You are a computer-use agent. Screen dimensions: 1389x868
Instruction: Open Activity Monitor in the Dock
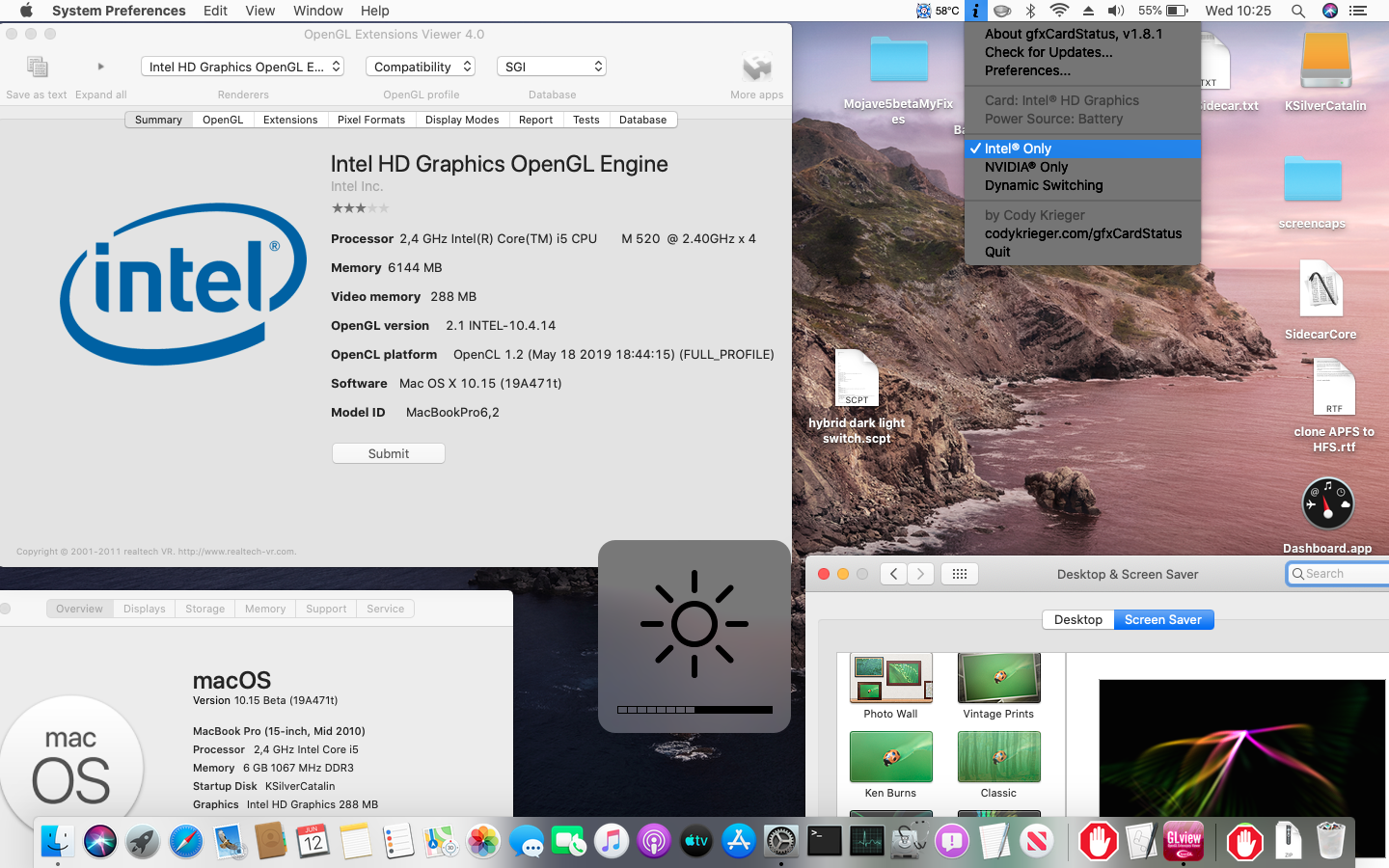coord(867,841)
